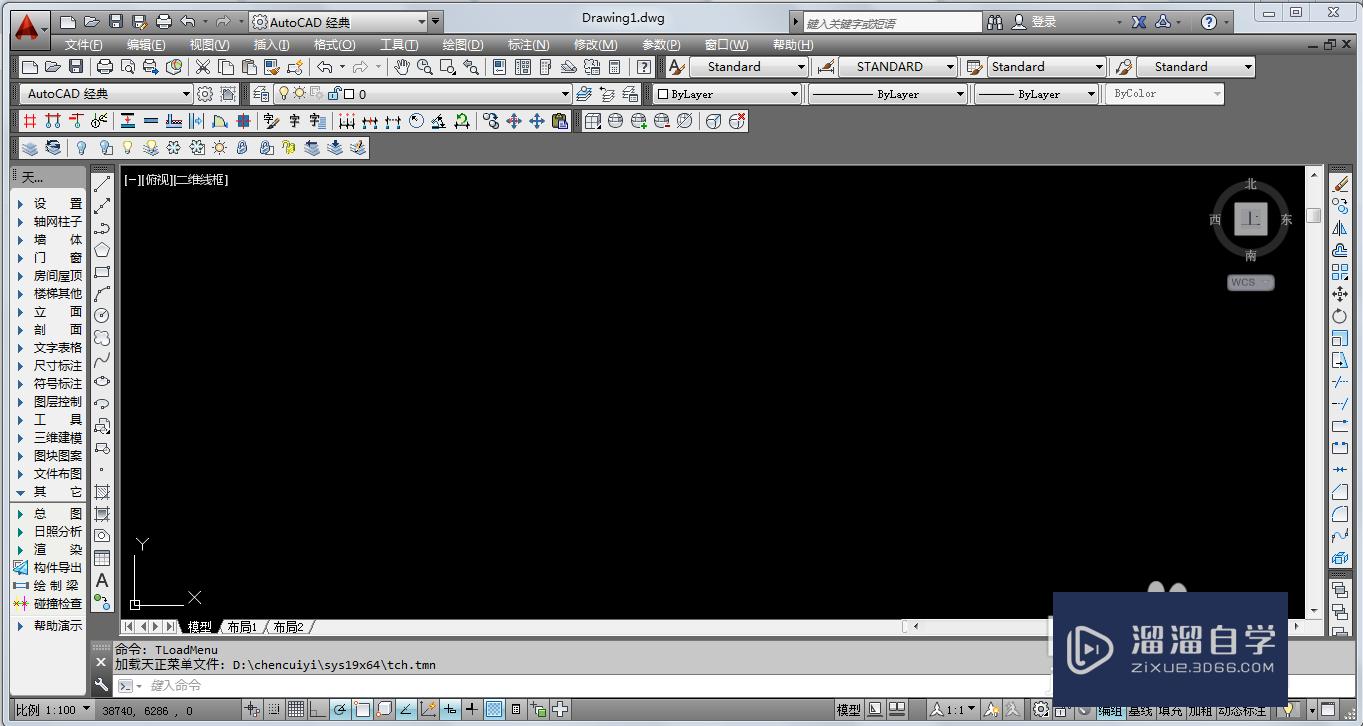The image size is (1363, 726).
Task: Click the vertical scrollbar thumb at right
Action: [1314, 215]
